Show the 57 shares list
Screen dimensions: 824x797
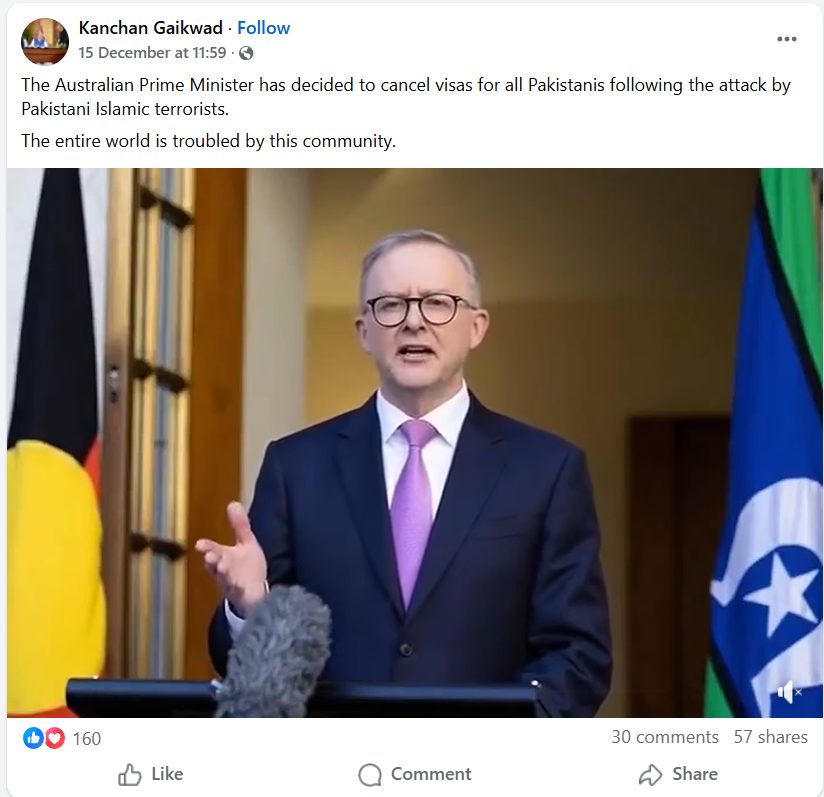[770, 737]
